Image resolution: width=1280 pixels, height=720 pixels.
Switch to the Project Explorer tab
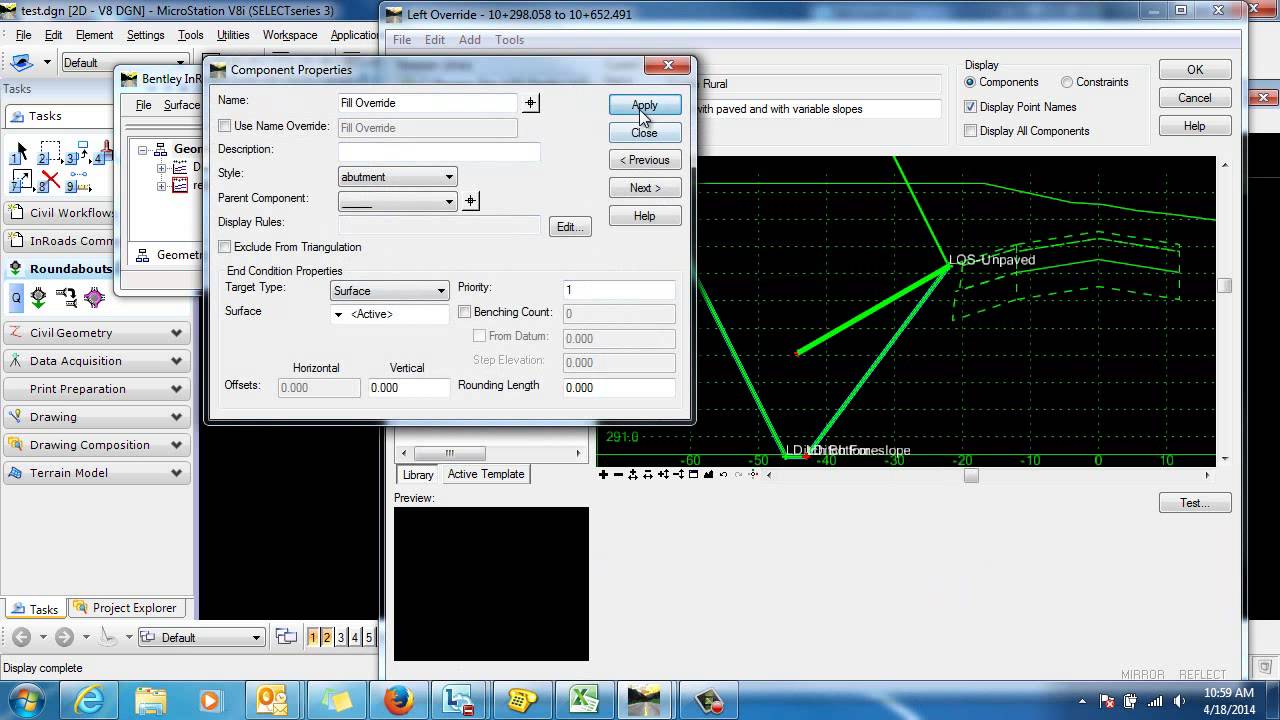(125, 608)
